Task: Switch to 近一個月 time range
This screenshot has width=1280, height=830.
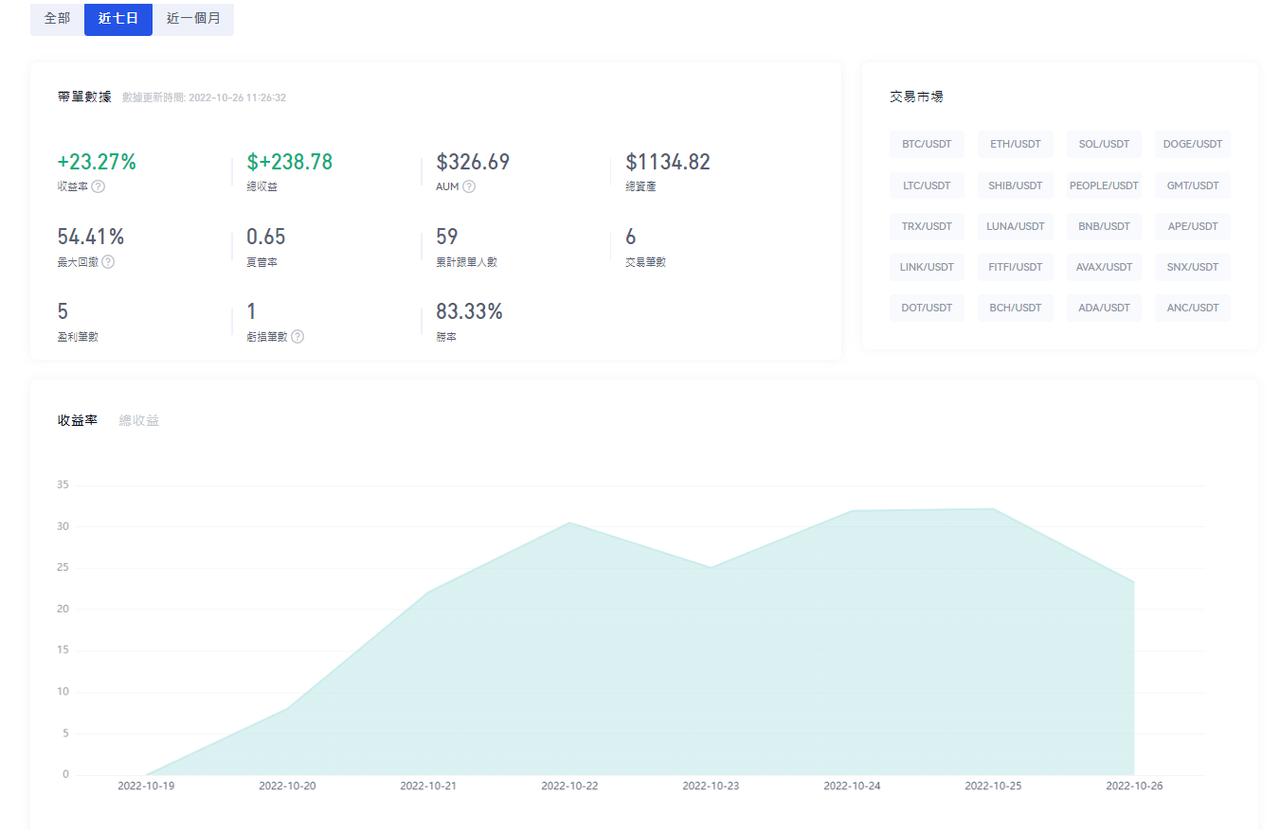Action: [x=193, y=19]
